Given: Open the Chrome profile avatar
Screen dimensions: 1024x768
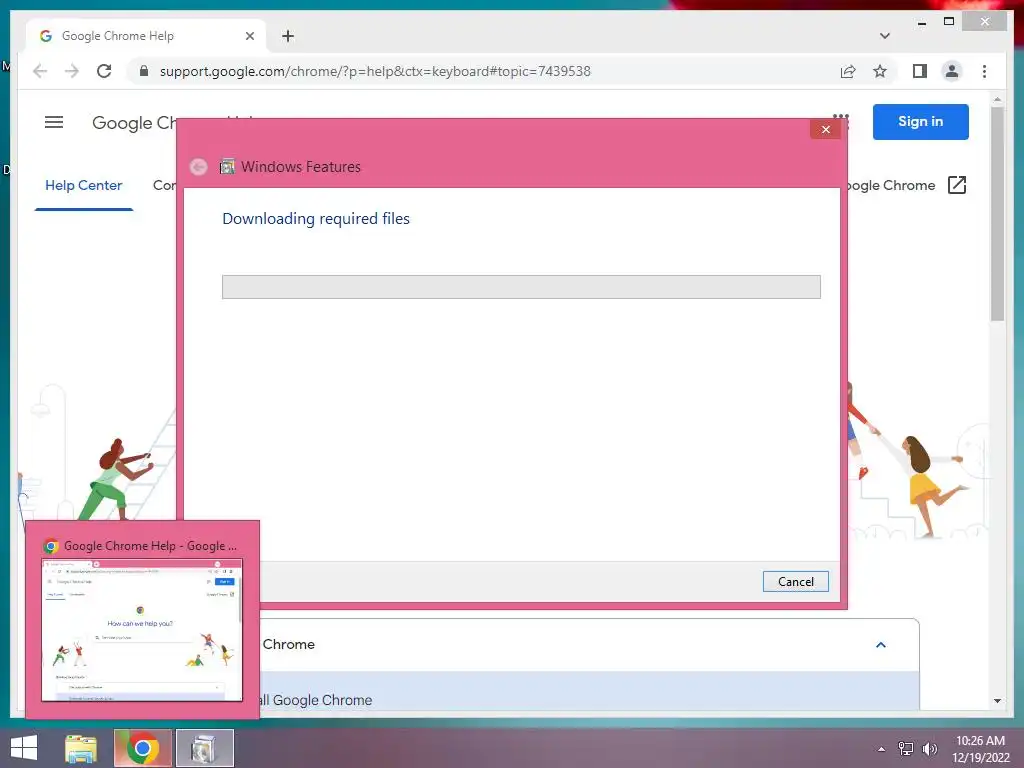Looking at the screenshot, I should (x=952, y=71).
